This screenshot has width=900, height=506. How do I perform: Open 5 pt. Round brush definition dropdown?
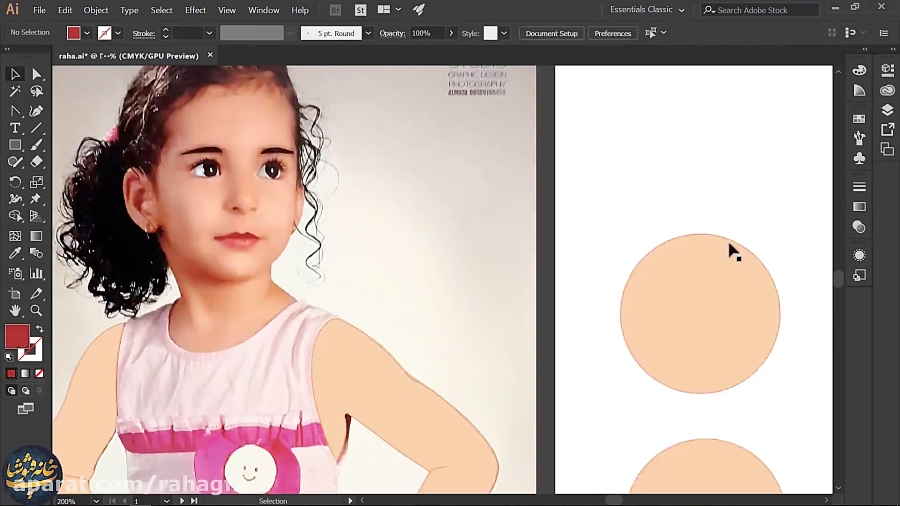[x=368, y=33]
